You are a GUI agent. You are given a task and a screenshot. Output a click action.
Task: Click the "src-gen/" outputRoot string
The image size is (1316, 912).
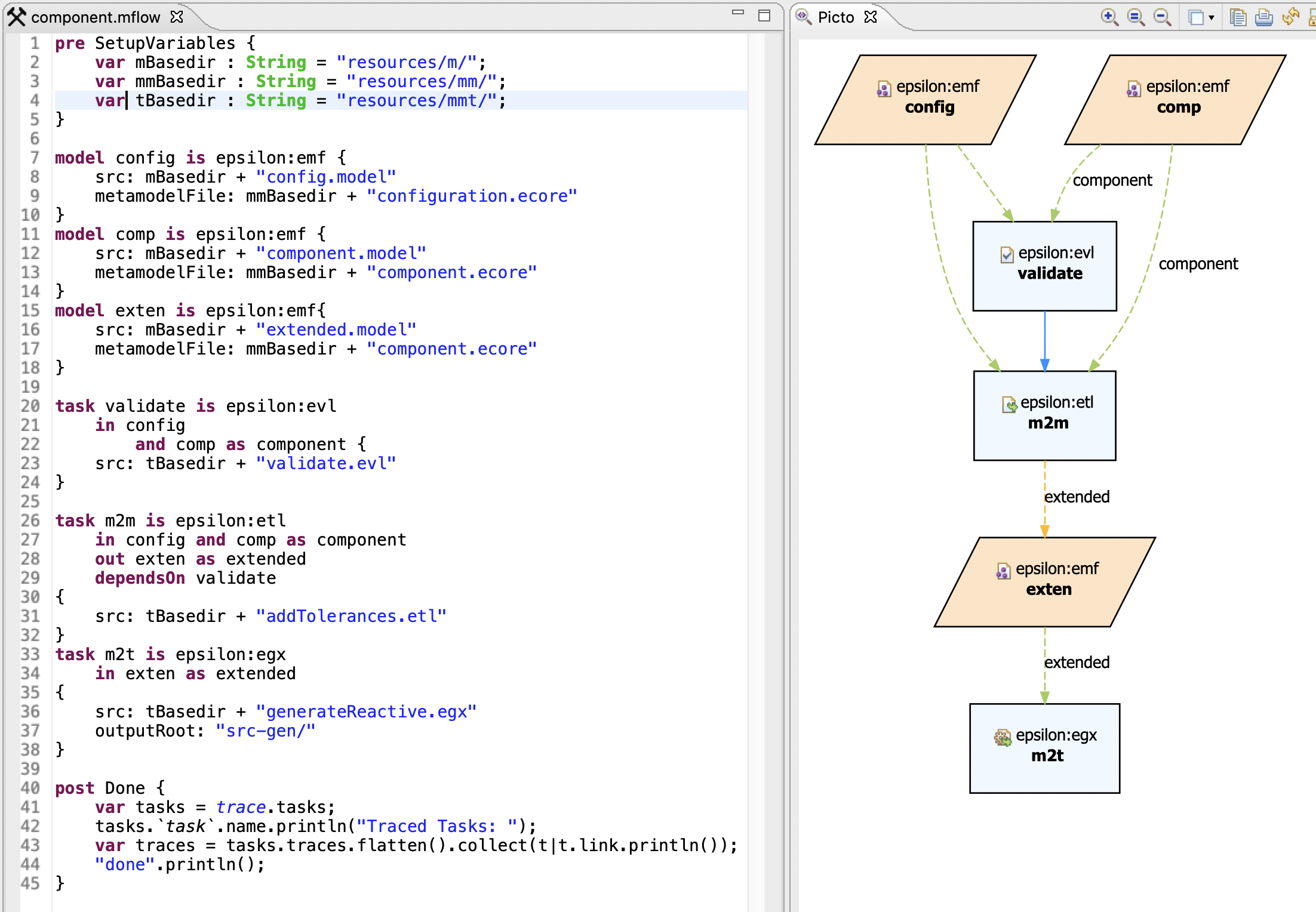click(266, 731)
